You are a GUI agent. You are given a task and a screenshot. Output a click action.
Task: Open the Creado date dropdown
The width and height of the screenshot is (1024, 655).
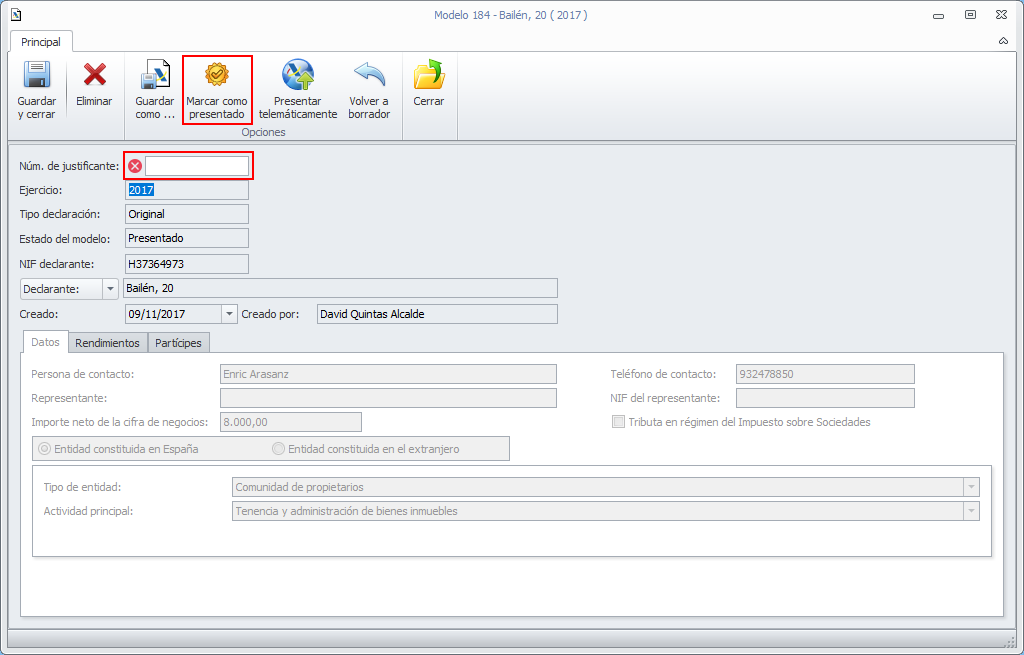pos(229,314)
